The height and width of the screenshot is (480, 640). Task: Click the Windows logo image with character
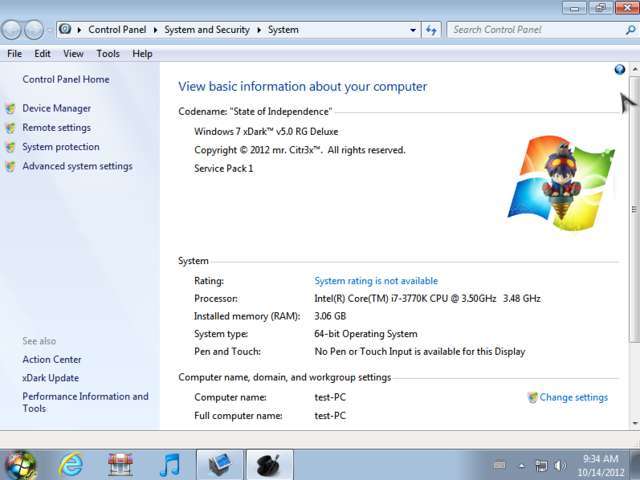[x=562, y=183]
